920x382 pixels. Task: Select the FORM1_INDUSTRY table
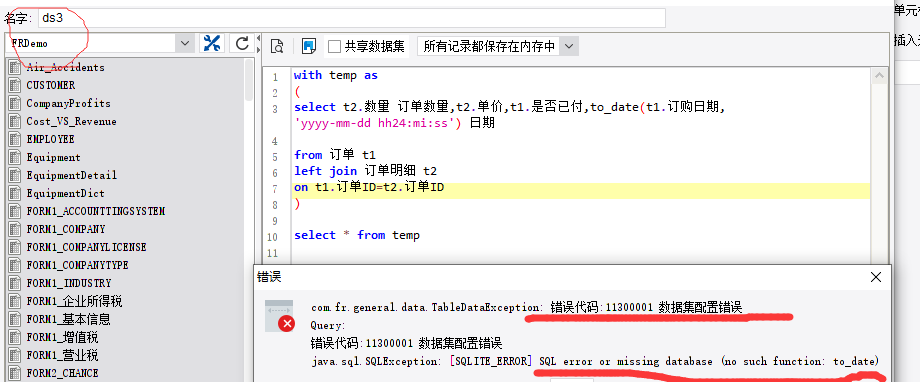(x=69, y=283)
